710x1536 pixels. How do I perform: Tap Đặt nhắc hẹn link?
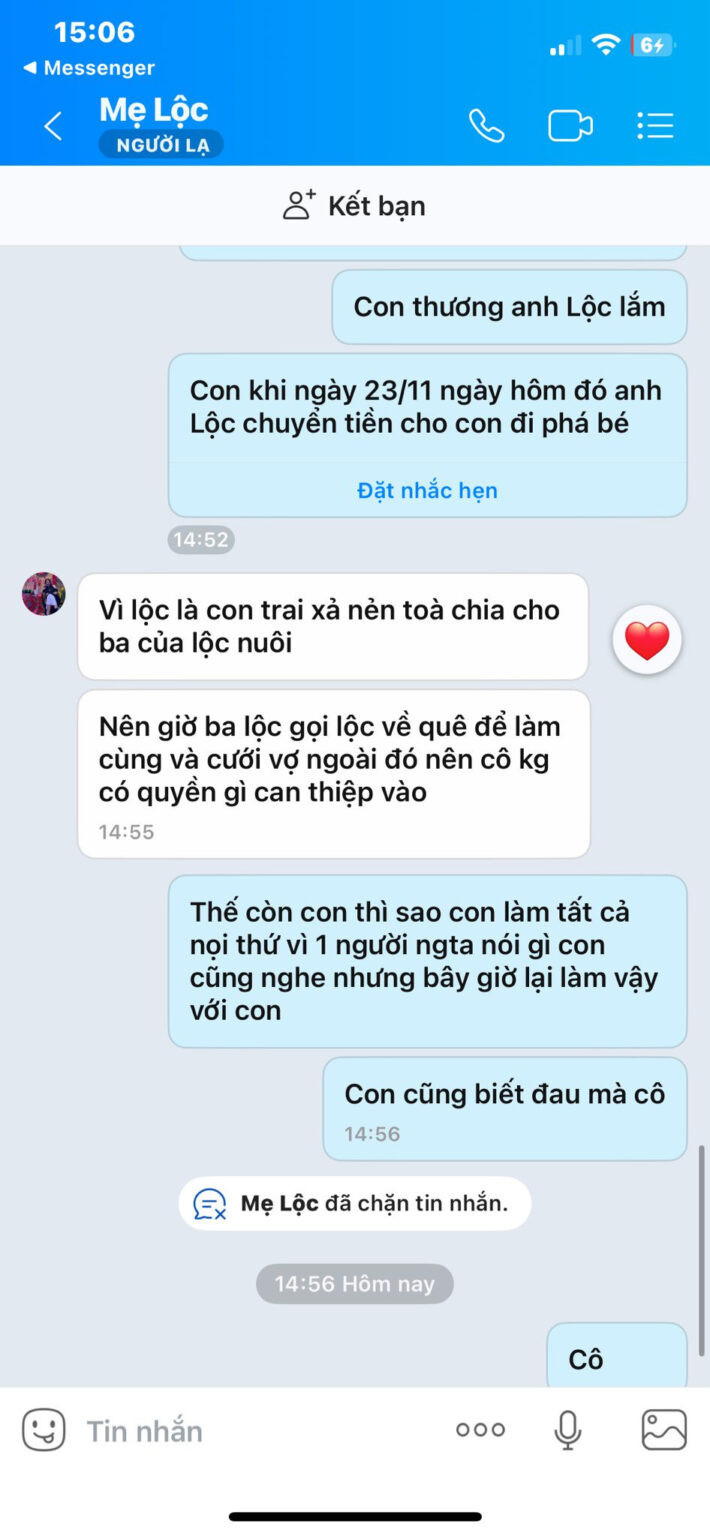pos(427,490)
